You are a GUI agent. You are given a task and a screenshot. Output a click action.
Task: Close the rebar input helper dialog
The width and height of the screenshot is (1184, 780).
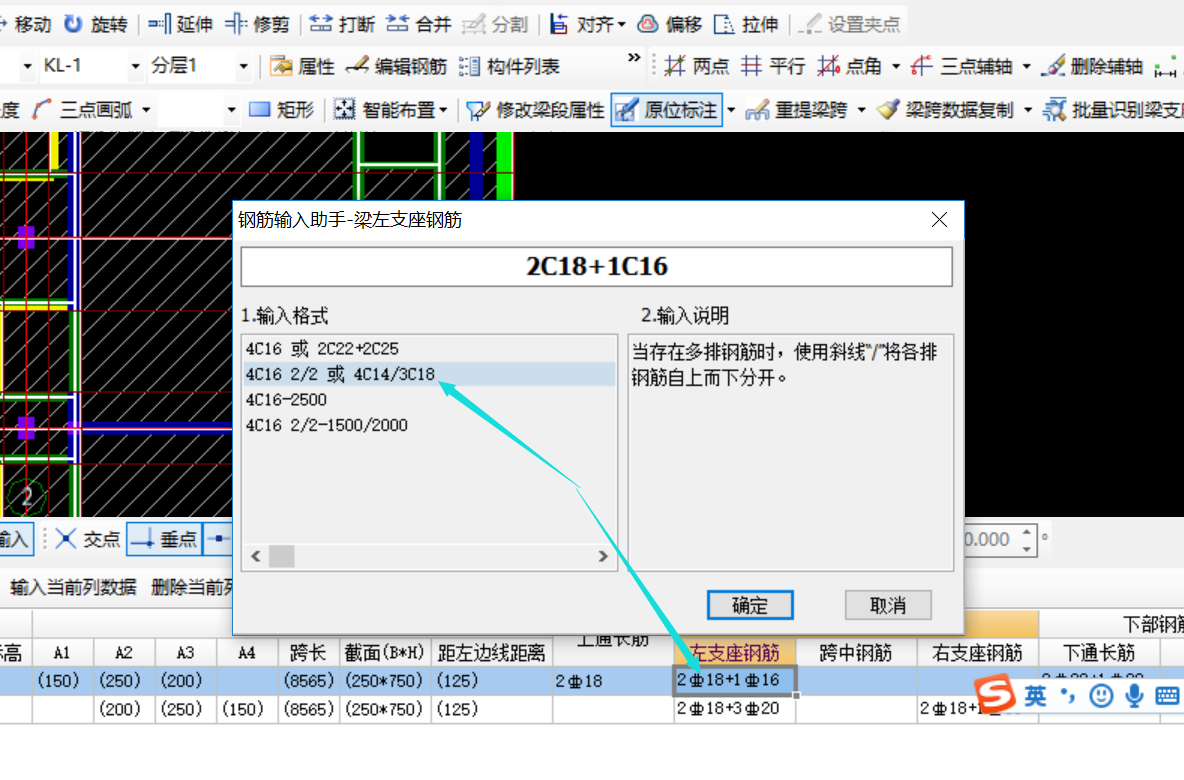pos(939,220)
